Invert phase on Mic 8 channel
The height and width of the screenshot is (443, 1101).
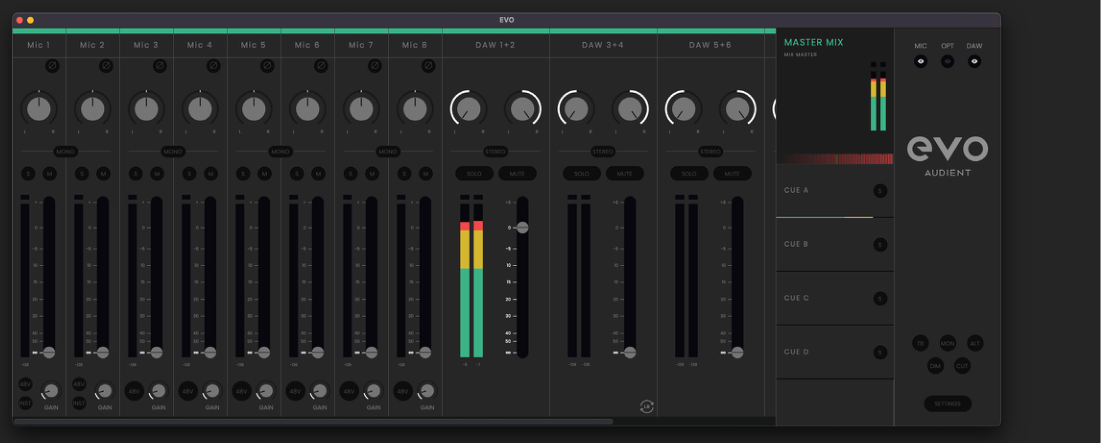click(x=428, y=65)
